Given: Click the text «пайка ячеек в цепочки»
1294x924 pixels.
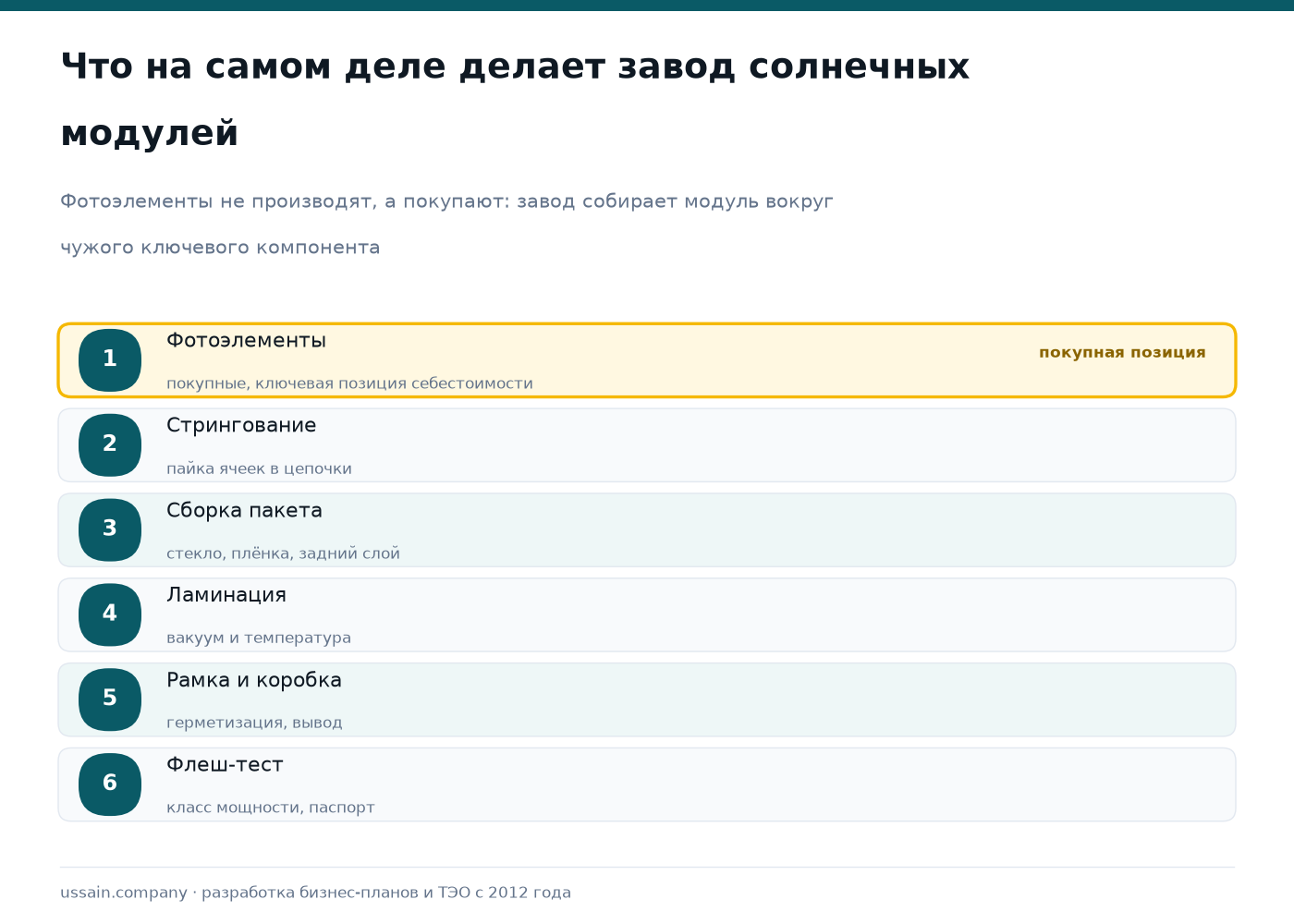Looking at the screenshot, I should 259,468.
